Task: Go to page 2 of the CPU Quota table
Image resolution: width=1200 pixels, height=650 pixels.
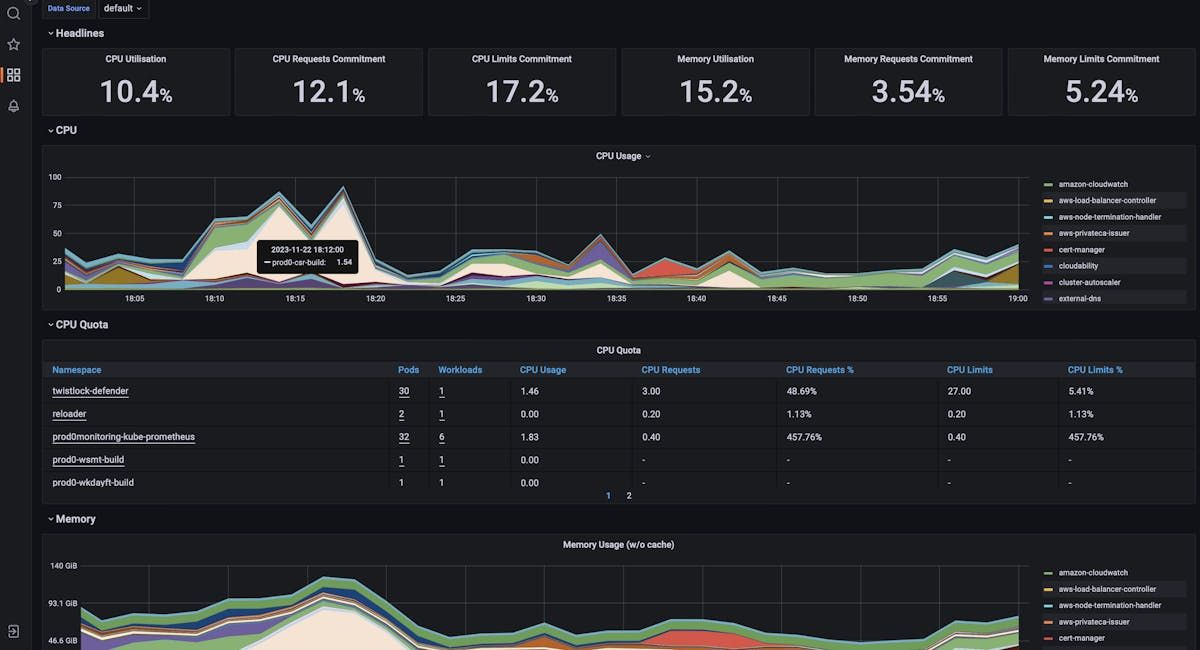Action: [x=629, y=495]
